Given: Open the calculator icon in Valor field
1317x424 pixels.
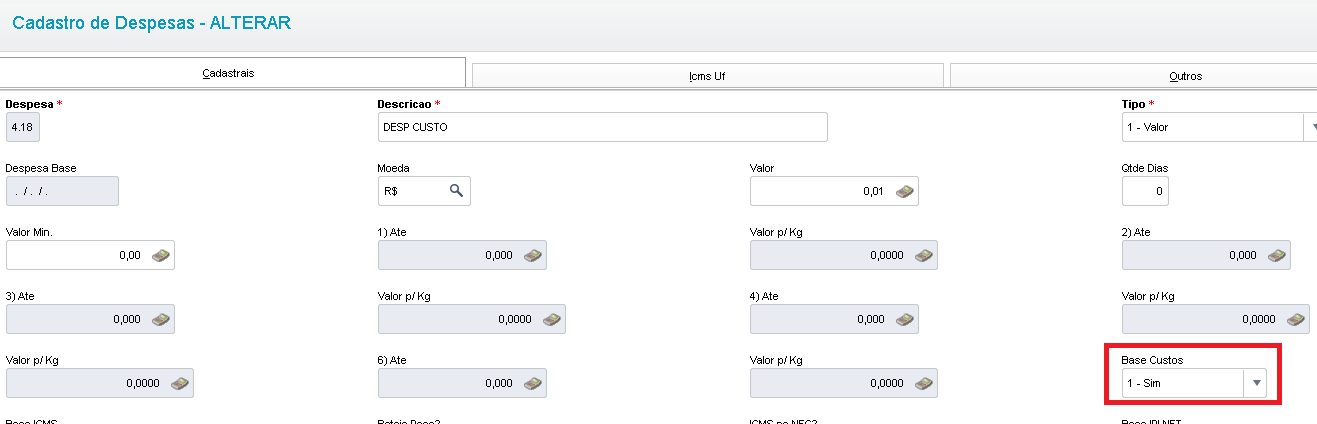Looking at the screenshot, I should click(904, 192).
